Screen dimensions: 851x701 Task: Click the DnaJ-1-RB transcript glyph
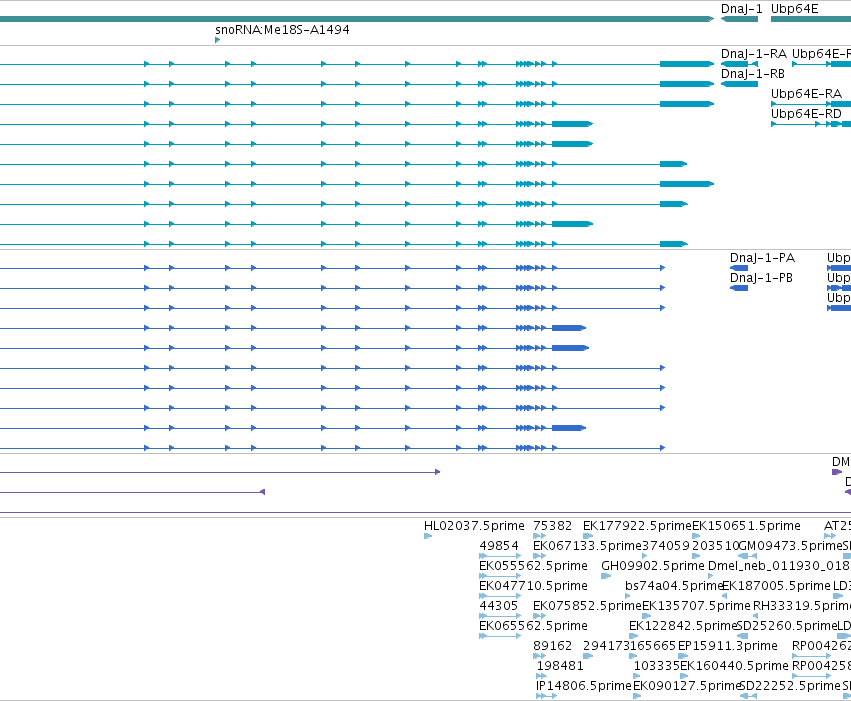(x=739, y=84)
